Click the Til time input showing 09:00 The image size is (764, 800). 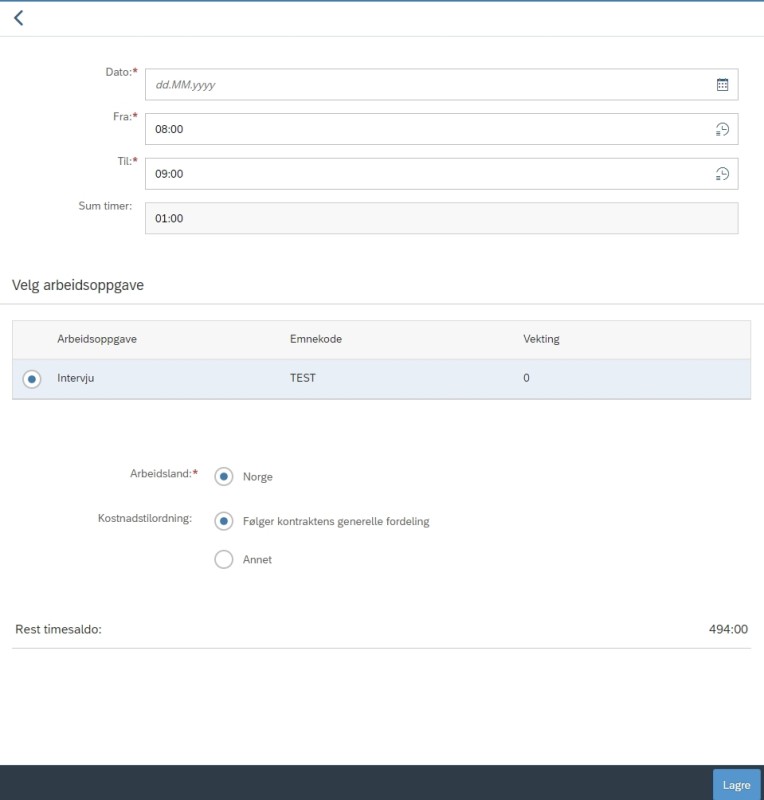[x=441, y=174]
